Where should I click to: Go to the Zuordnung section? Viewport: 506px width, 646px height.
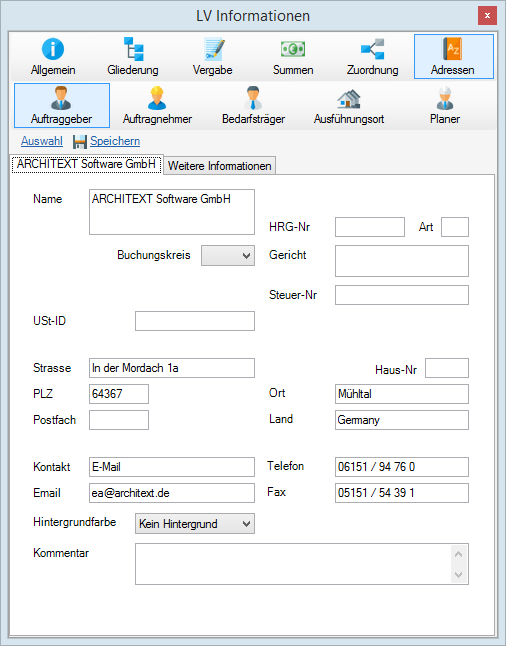click(372, 57)
